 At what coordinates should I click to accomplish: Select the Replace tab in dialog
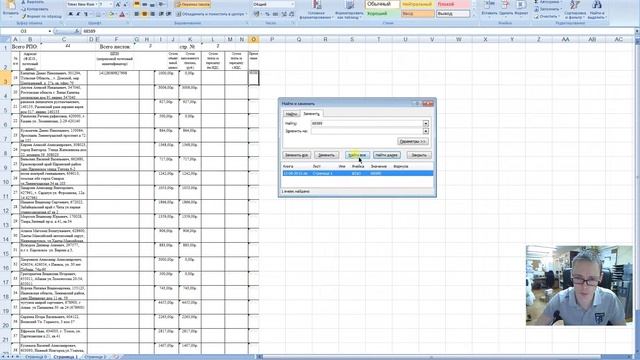click(x=311, y=114)
